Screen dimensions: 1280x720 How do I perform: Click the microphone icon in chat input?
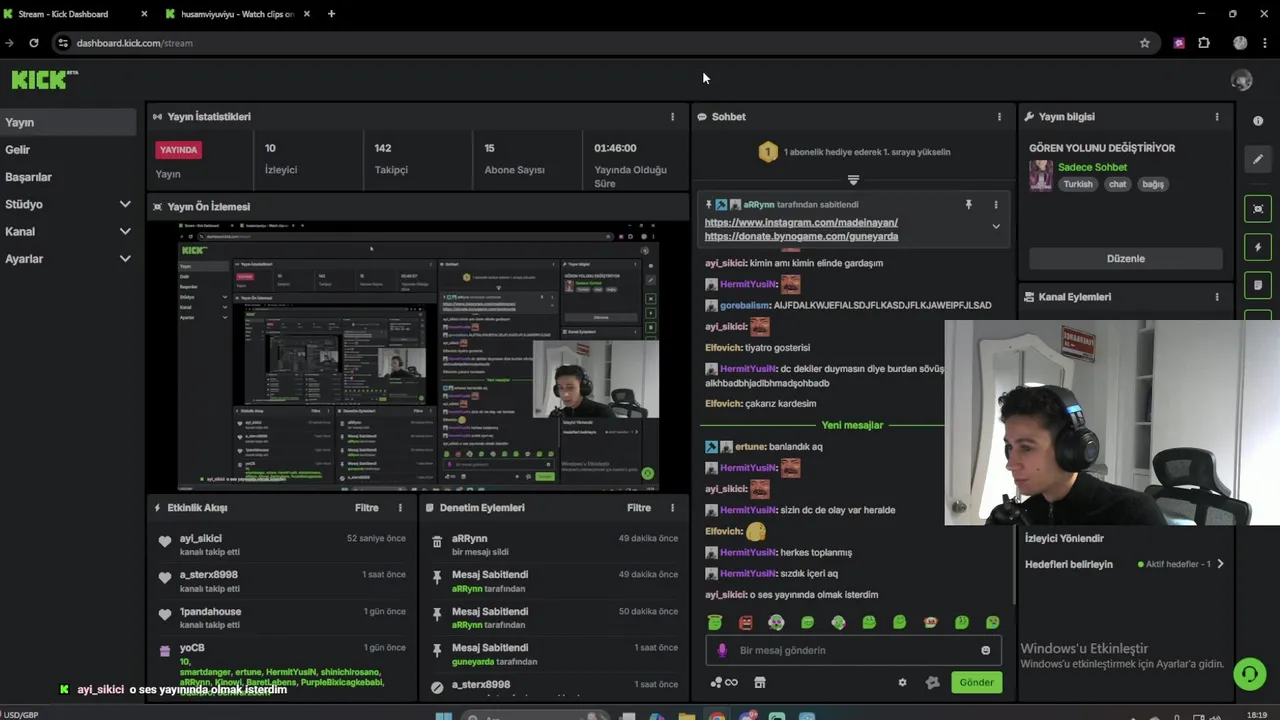tap(722, 650)
